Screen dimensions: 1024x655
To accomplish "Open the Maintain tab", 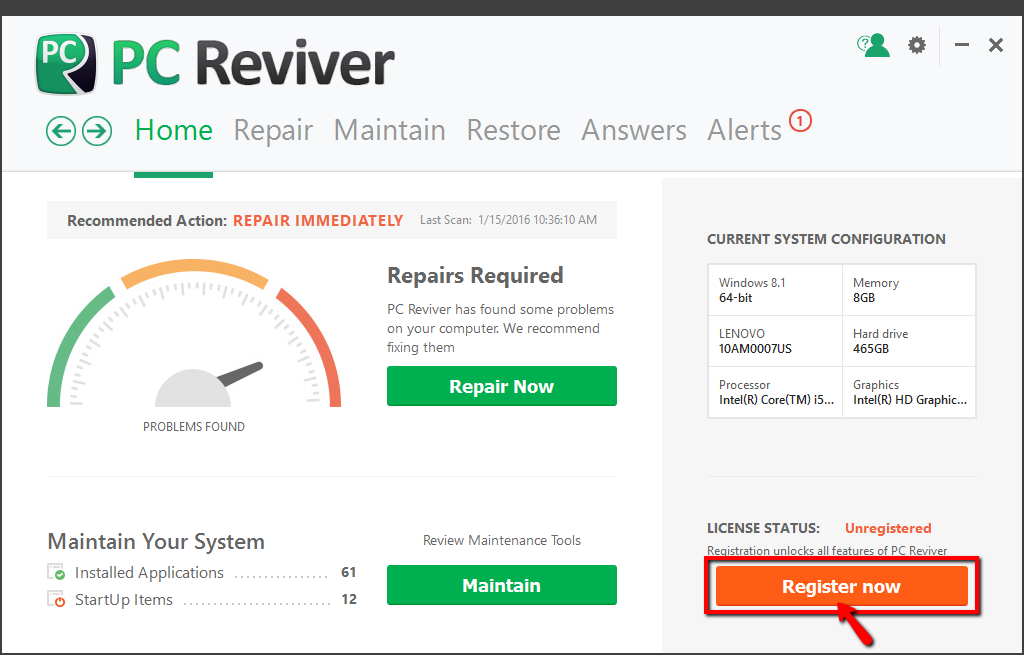I will pos(390,130).
